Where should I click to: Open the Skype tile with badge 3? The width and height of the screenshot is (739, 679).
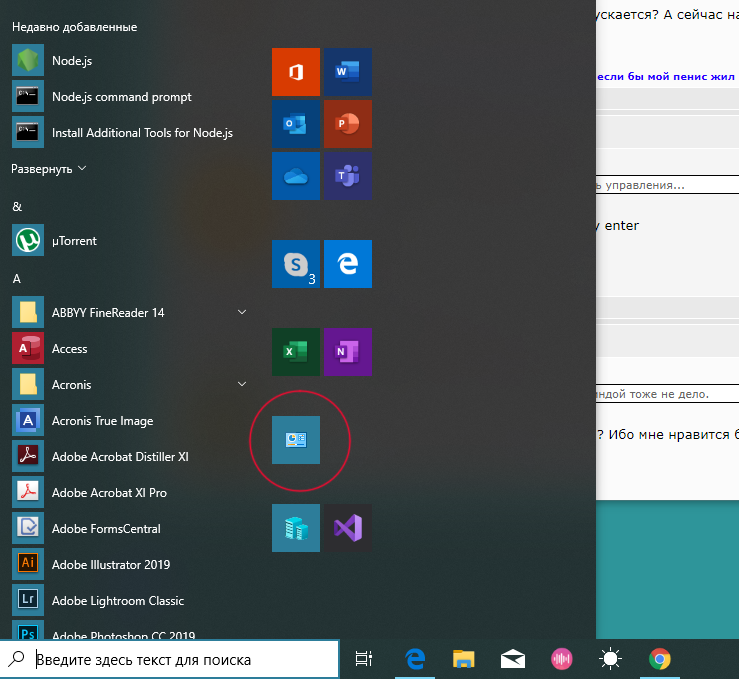point(296,264)
